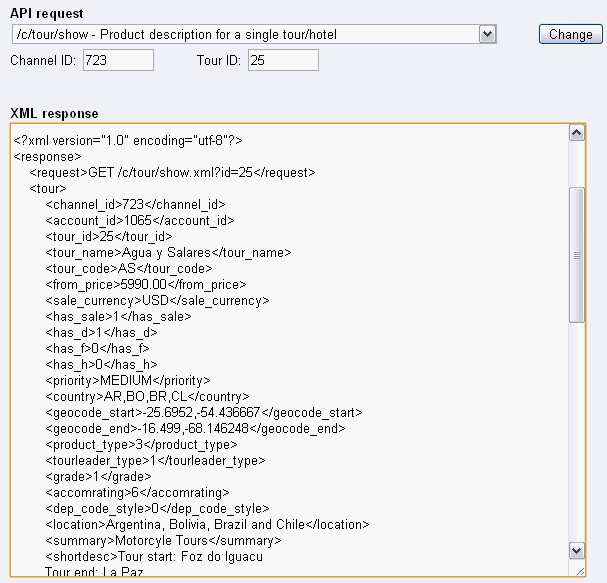
Task: Open the API request dropdown arrow
Action: (487, 34)
